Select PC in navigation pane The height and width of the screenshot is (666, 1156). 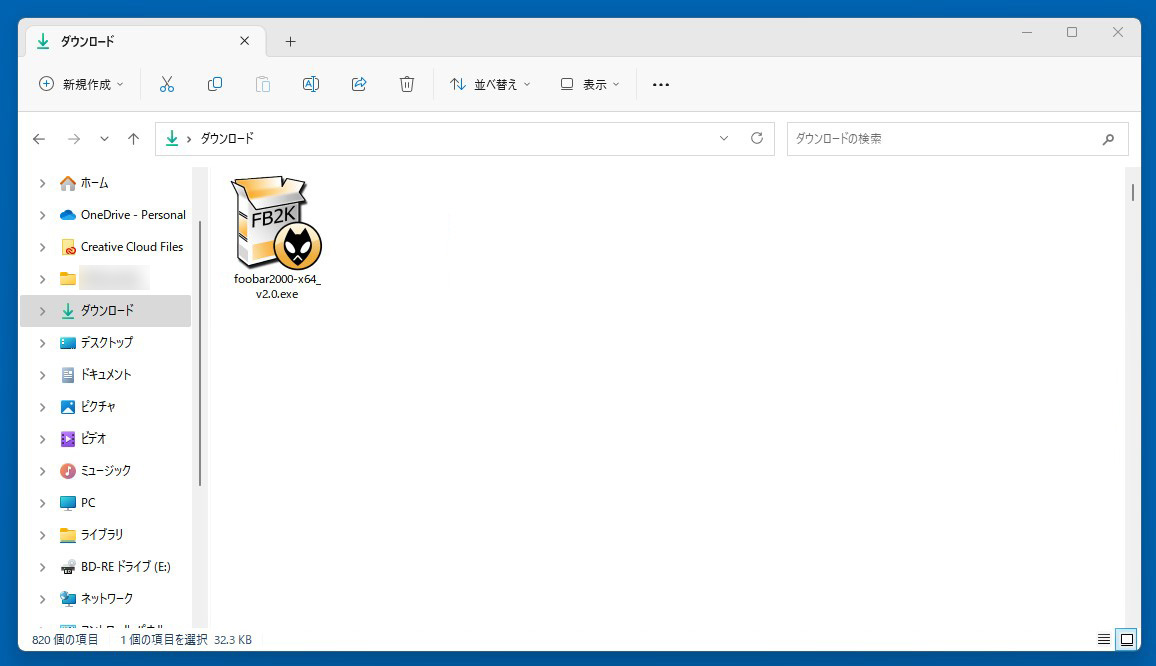click(x=88, y=503)
